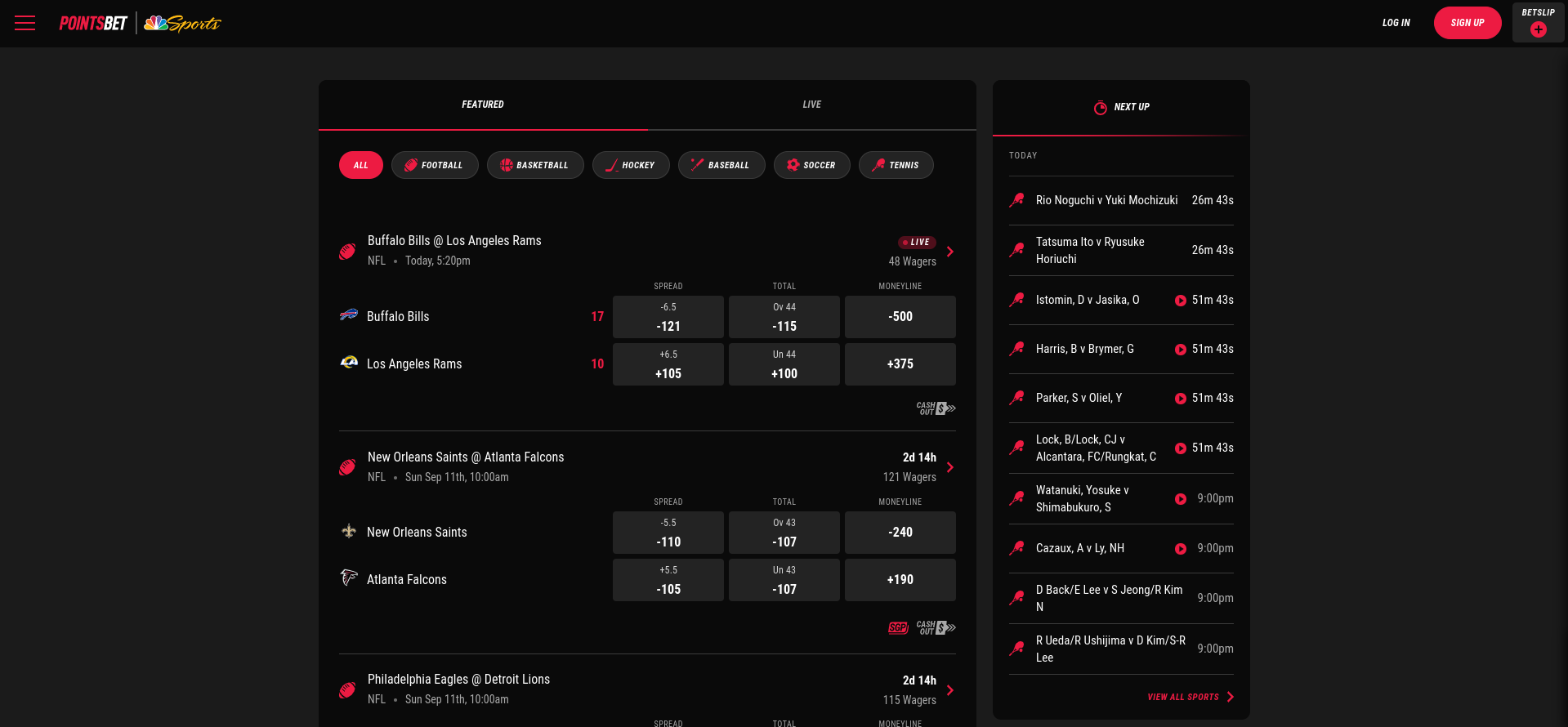Click tennis icon for Tatsuma Ito match
Viewport: 1568px width, 727px height.
1017,250
